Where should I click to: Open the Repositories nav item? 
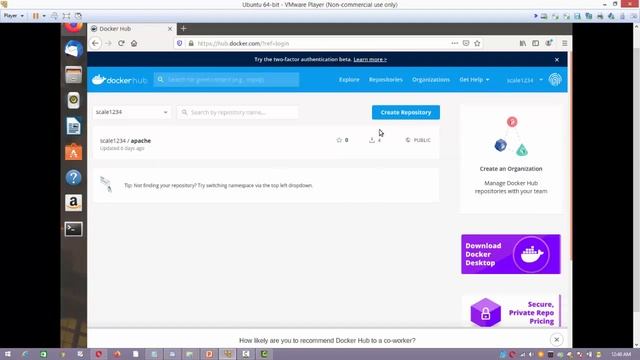point(386,80)
